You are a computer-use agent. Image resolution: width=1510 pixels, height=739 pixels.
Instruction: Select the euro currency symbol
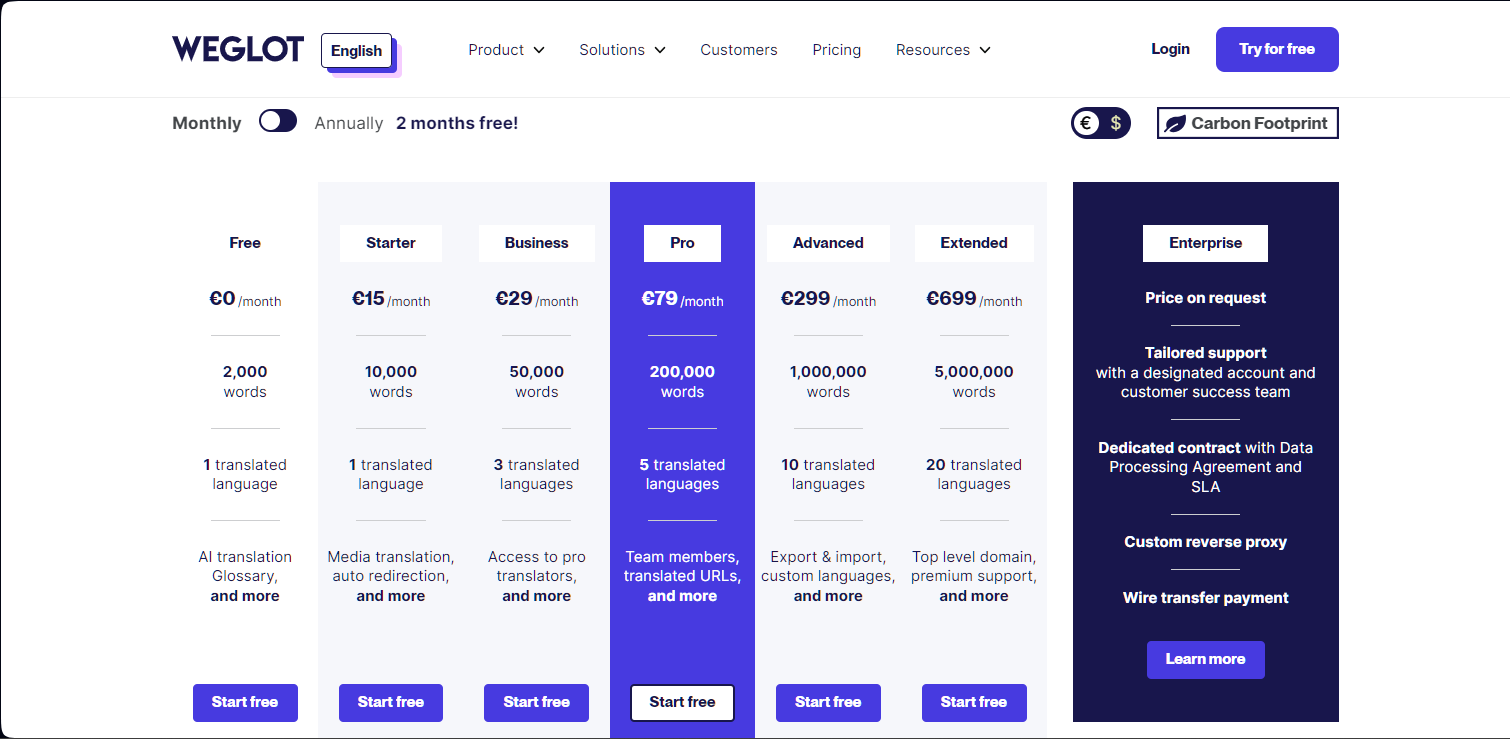pyautogui.click(x=1086, y=123)
